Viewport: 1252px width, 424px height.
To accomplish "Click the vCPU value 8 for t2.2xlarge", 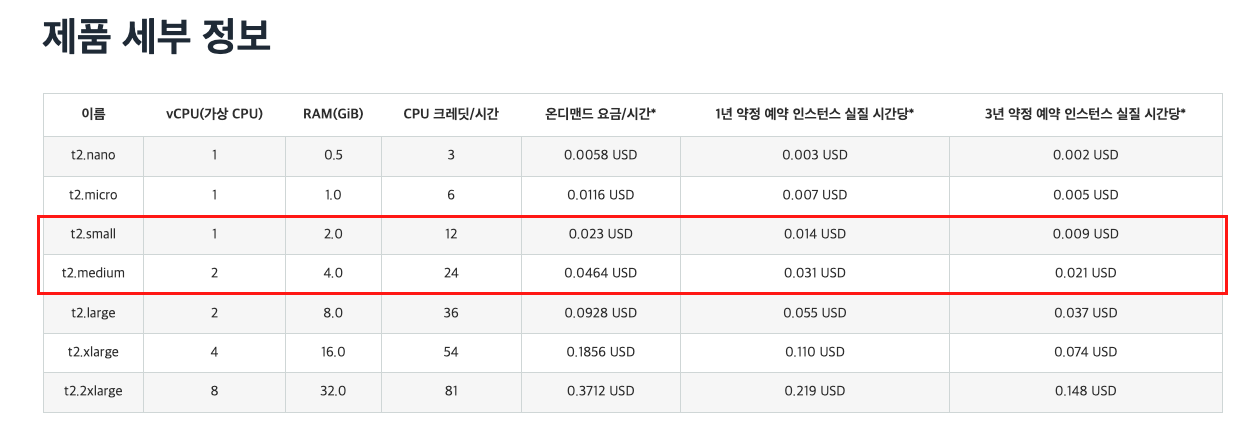I will pyautogui.click(x=214, y=392).
